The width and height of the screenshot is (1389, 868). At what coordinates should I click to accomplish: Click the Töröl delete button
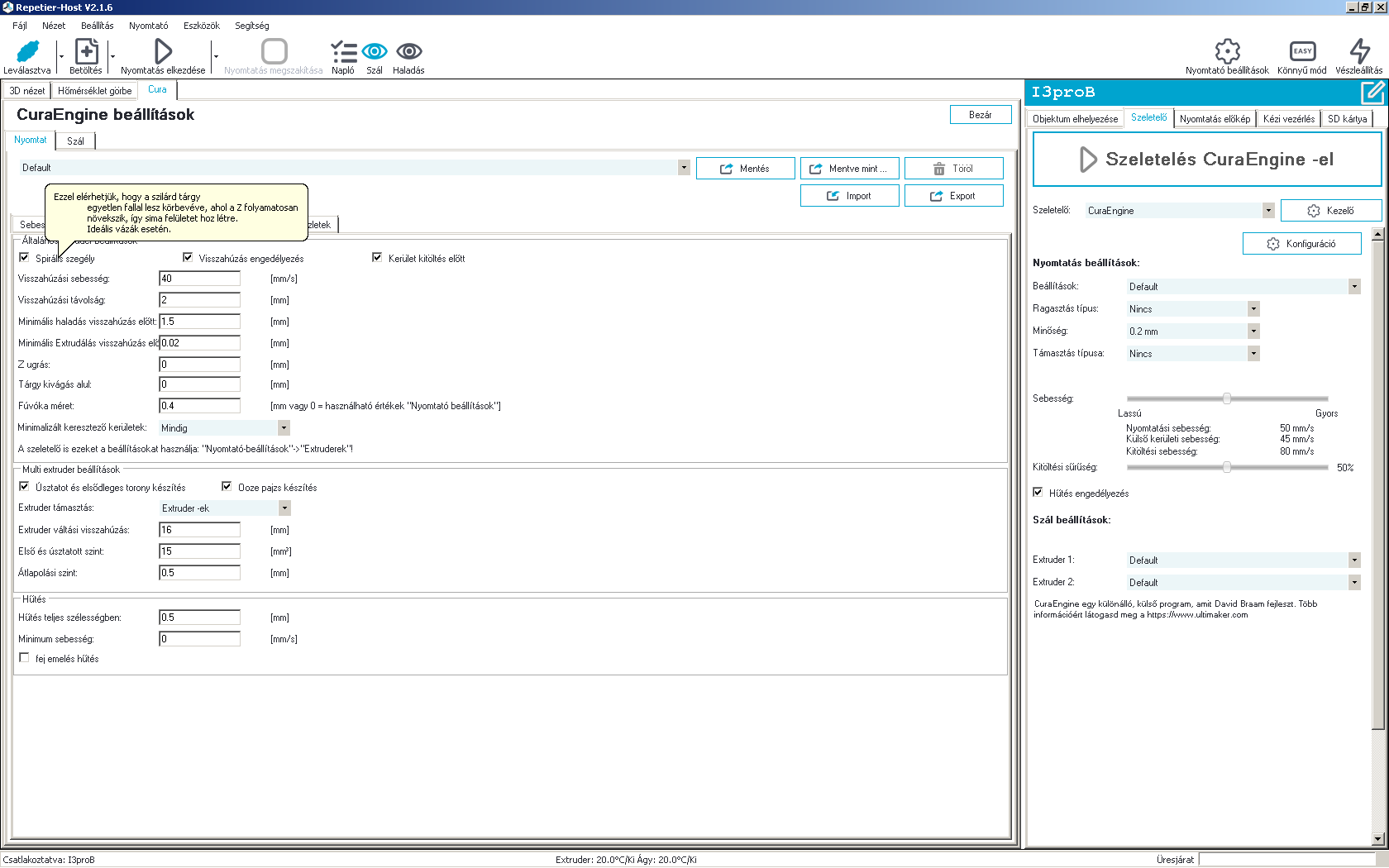click(x=954, y=169)
